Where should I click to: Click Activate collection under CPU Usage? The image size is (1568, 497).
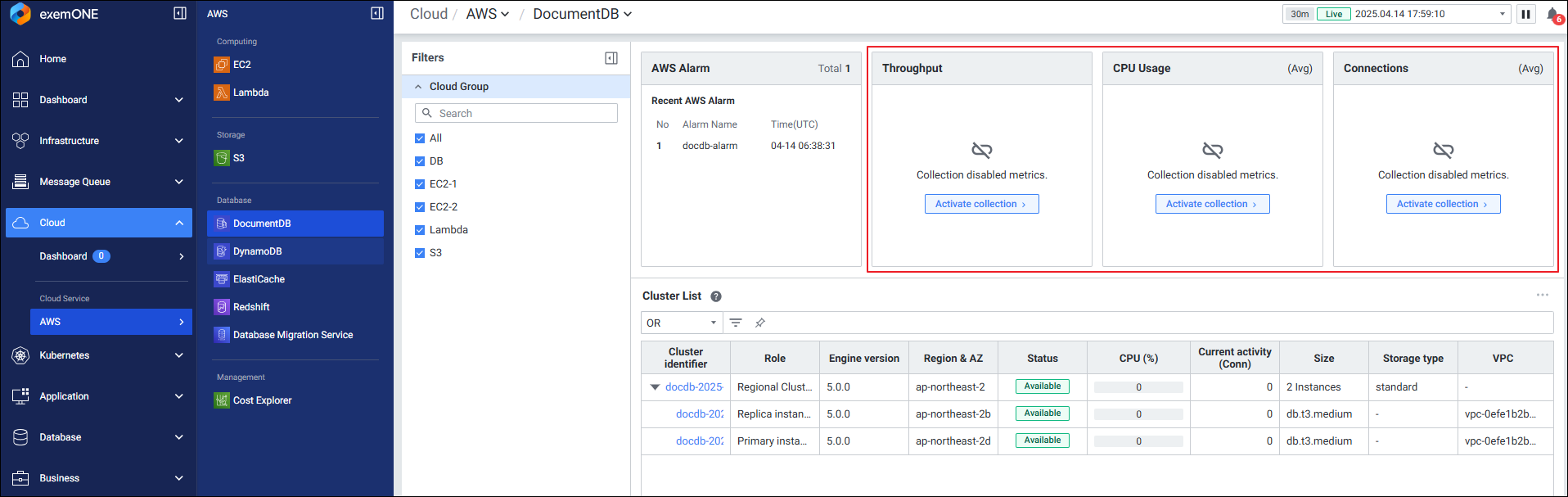1212,204
